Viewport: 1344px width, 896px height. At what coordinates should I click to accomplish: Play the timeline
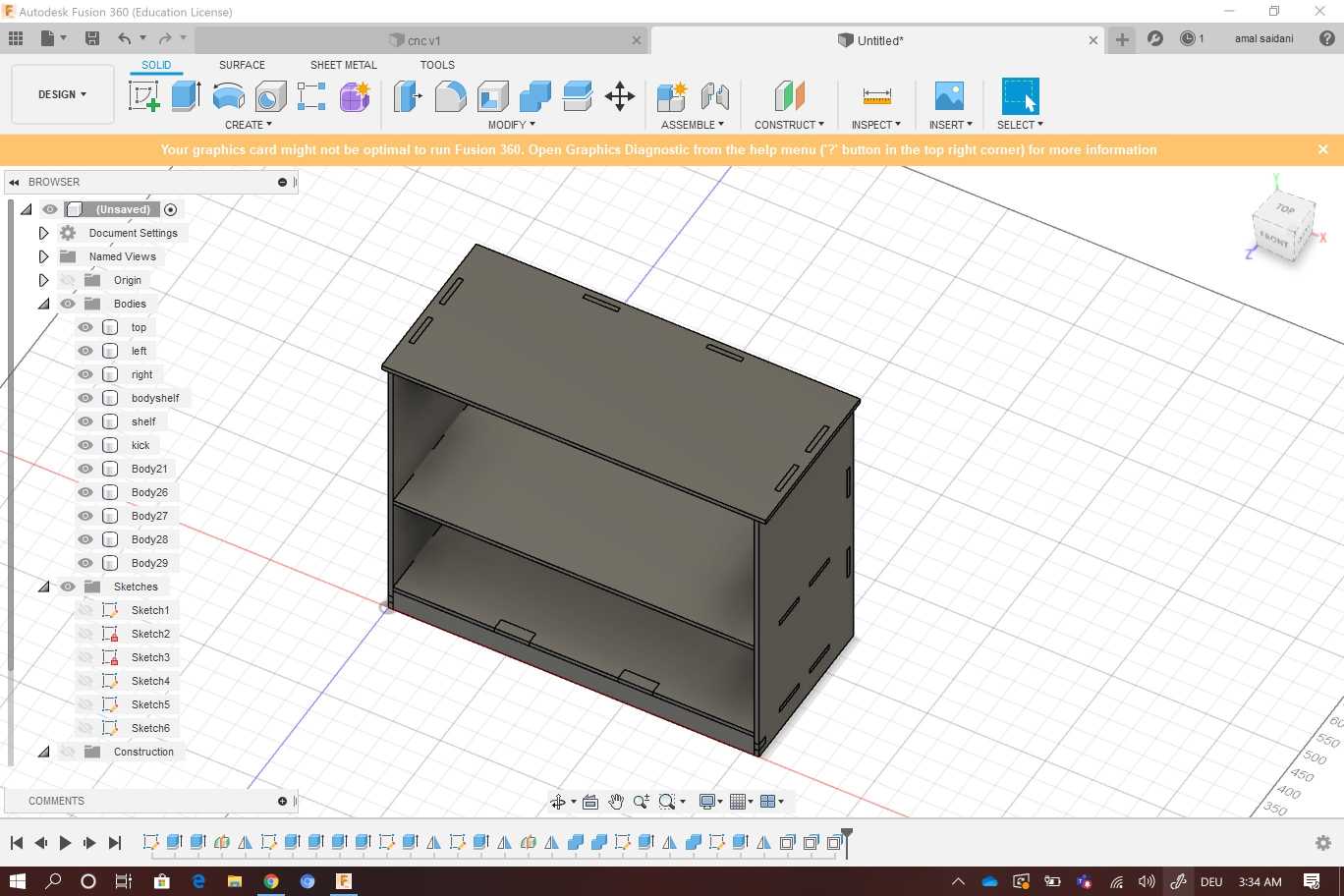pyautogui.click(x=65, y=843)
